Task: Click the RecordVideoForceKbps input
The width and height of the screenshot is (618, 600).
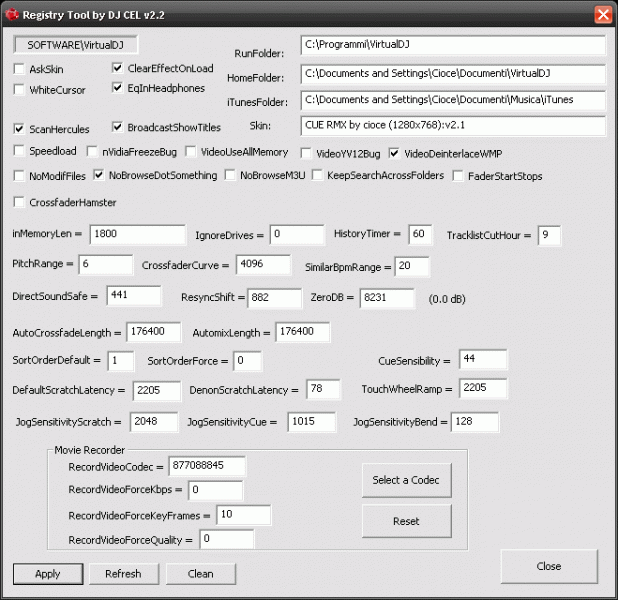Action: pyautogui.click(x=216, y=490)
